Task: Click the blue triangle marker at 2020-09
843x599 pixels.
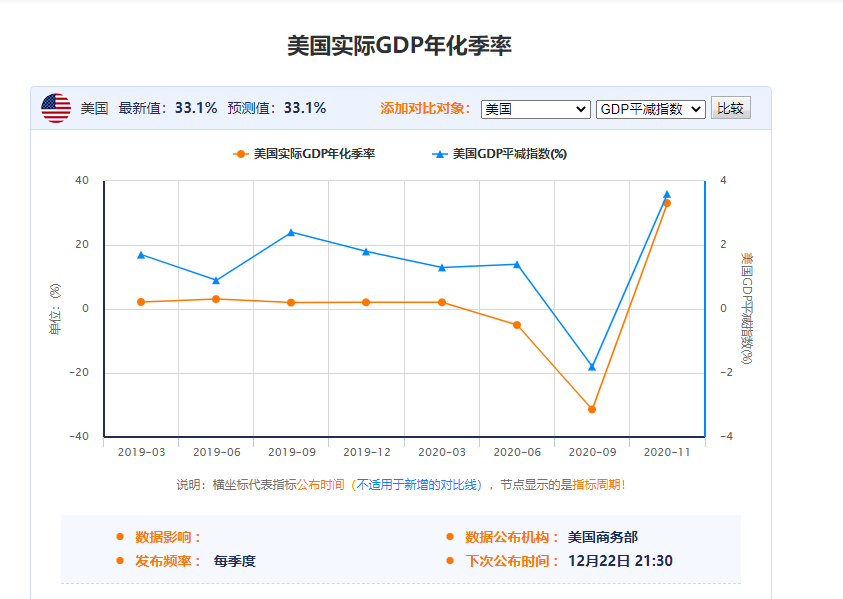Action: pos(592,367)
